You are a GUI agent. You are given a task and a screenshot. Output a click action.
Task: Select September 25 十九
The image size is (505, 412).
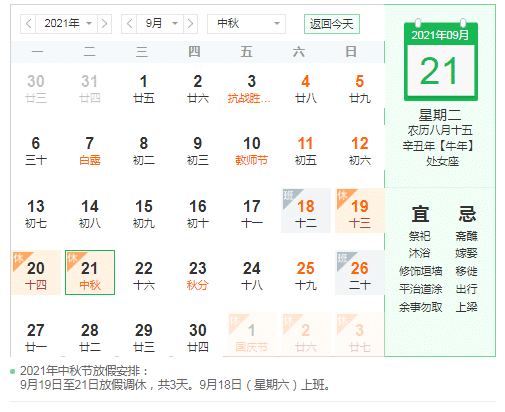tap(306, 275)
